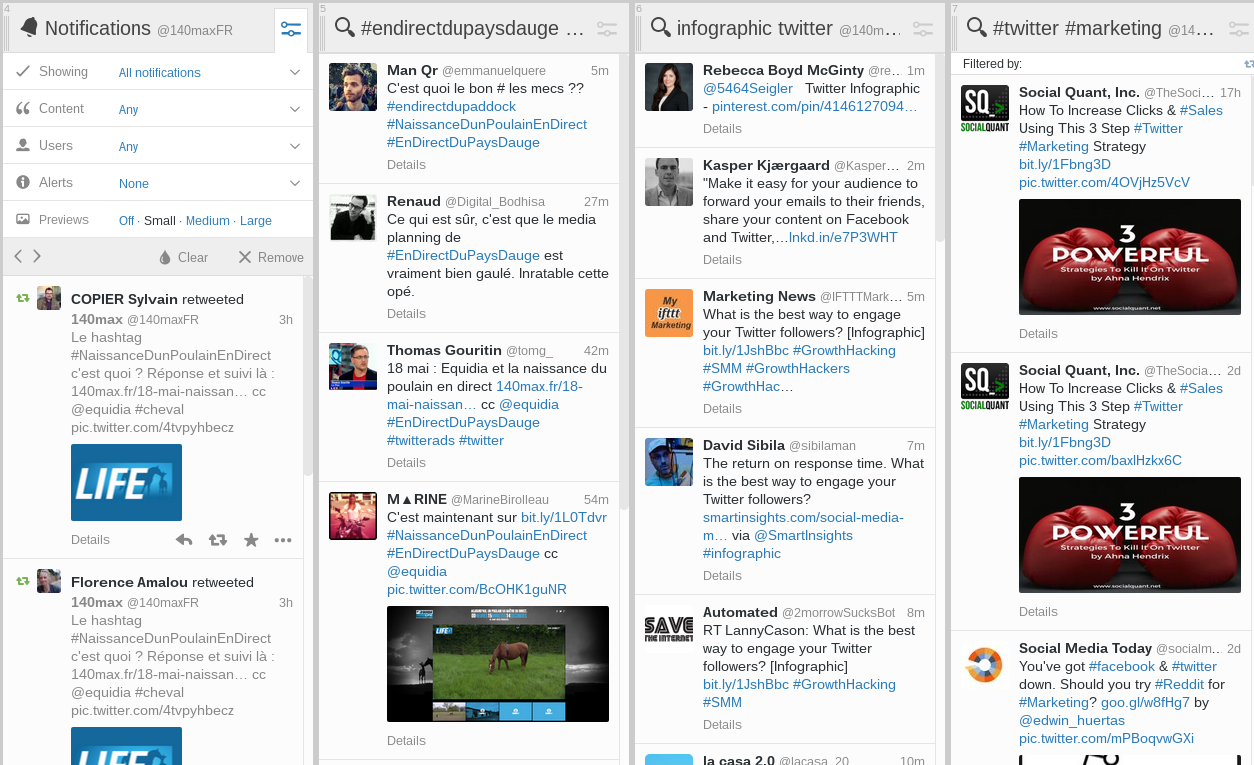Image resolution: width=1254 pixels, height=765 pixels.
Task: Click the infographic twitter column scrollbar
Action: pyautogui.click(x=940, y=150)
